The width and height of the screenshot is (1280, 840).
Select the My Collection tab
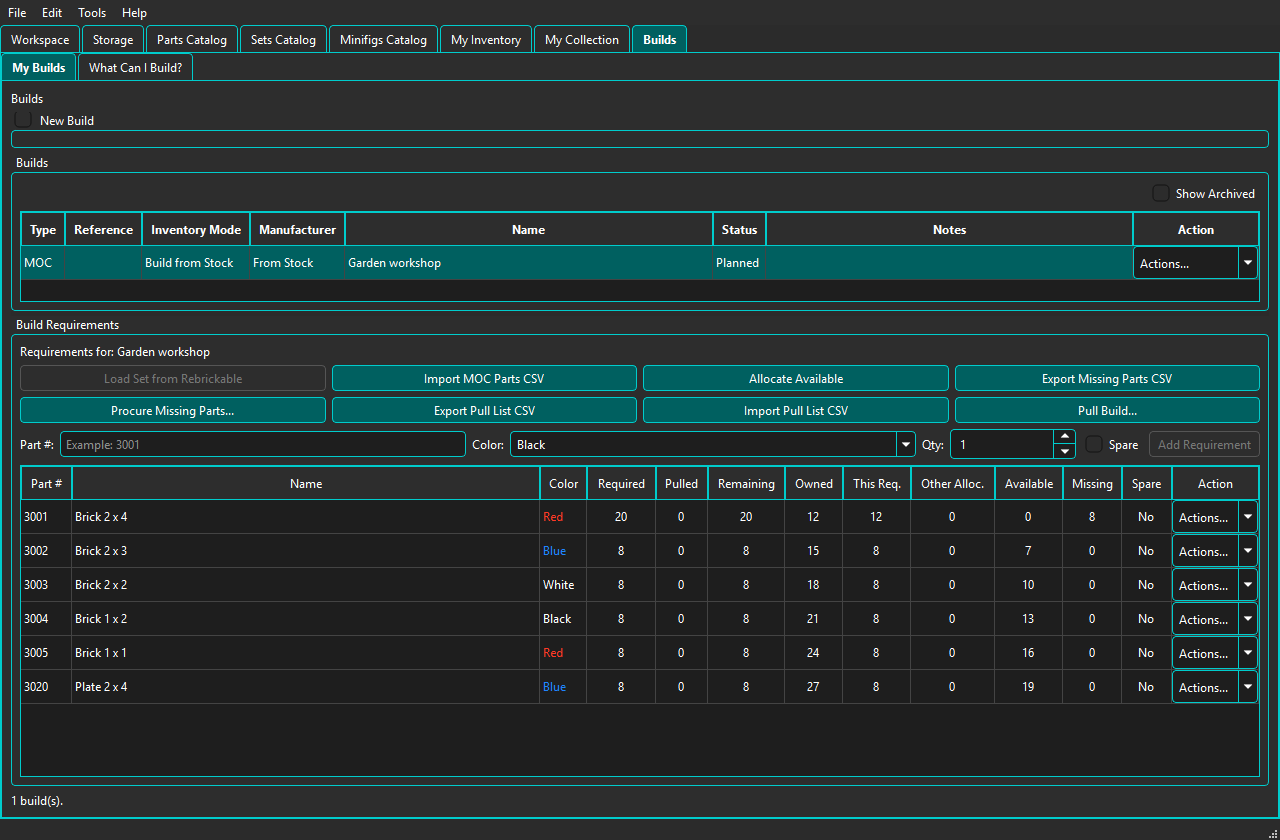click(x=582, y=40)
